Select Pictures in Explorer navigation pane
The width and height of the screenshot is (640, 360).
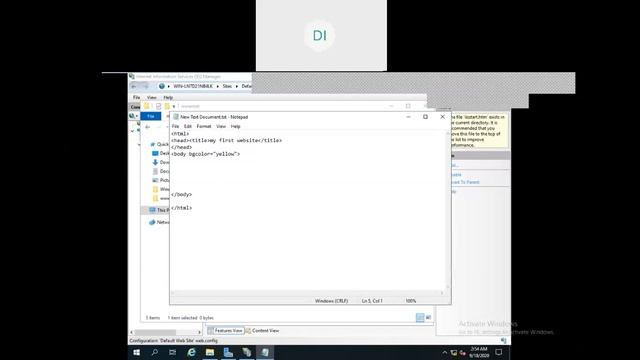(160, 180)
